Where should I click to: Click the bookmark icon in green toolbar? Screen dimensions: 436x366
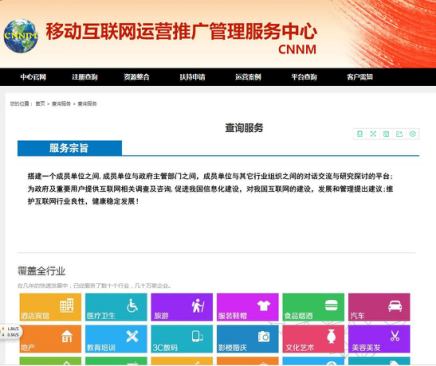[x=360, y=134]
